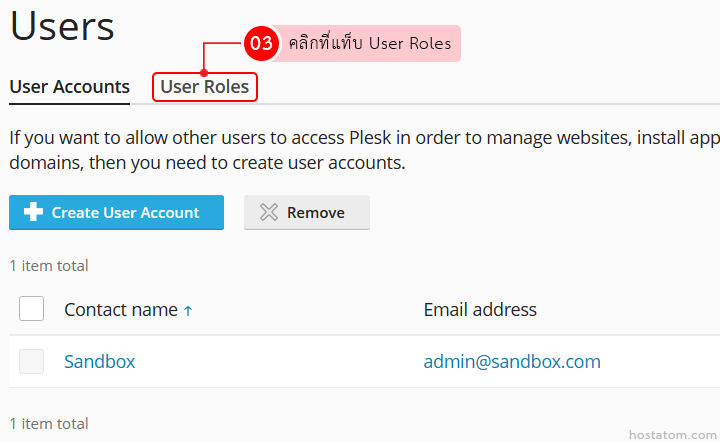Open the admin@sandbox.com email link

(x=512, y=361)
